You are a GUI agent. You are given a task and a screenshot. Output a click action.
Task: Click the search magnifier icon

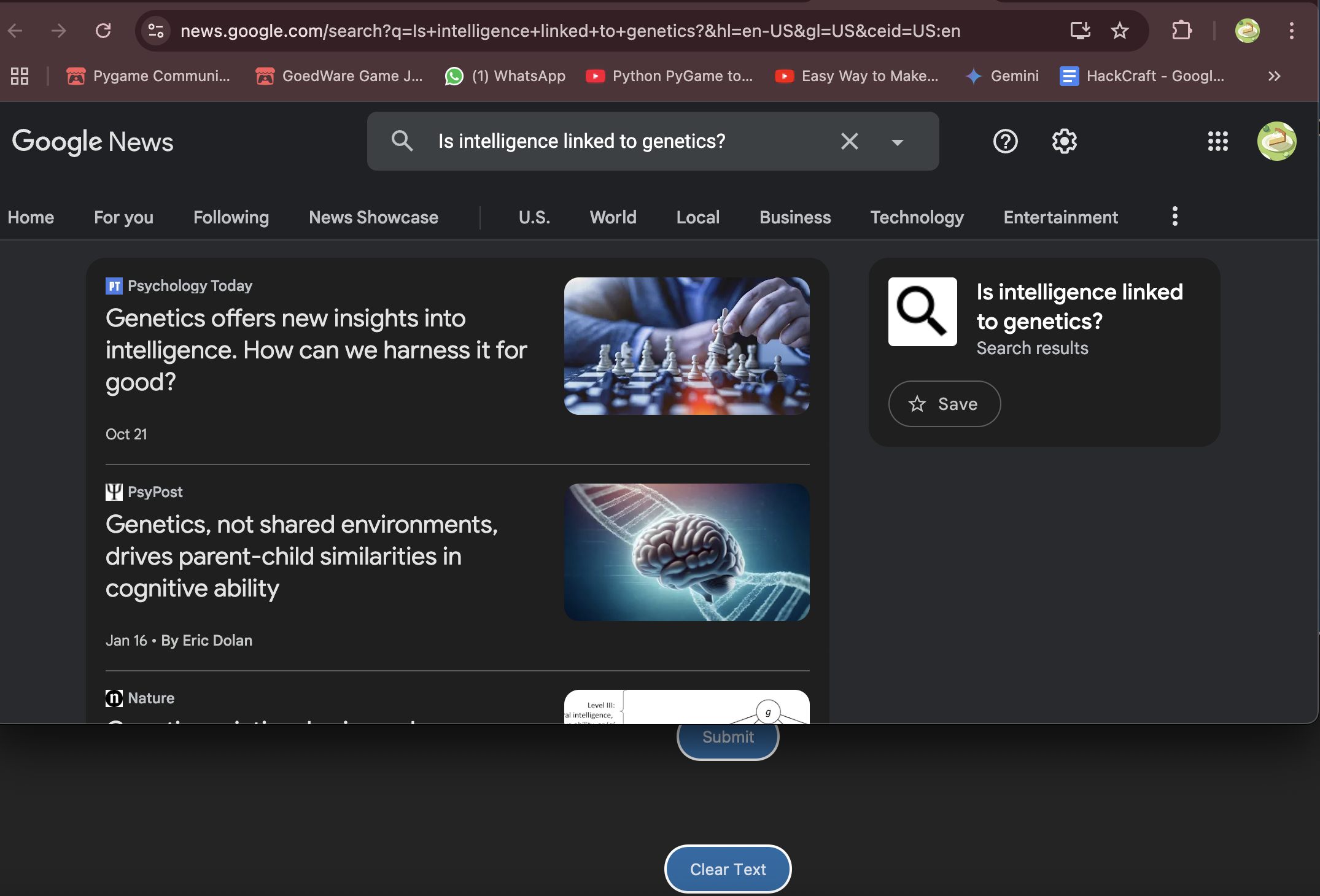[402, 141]
